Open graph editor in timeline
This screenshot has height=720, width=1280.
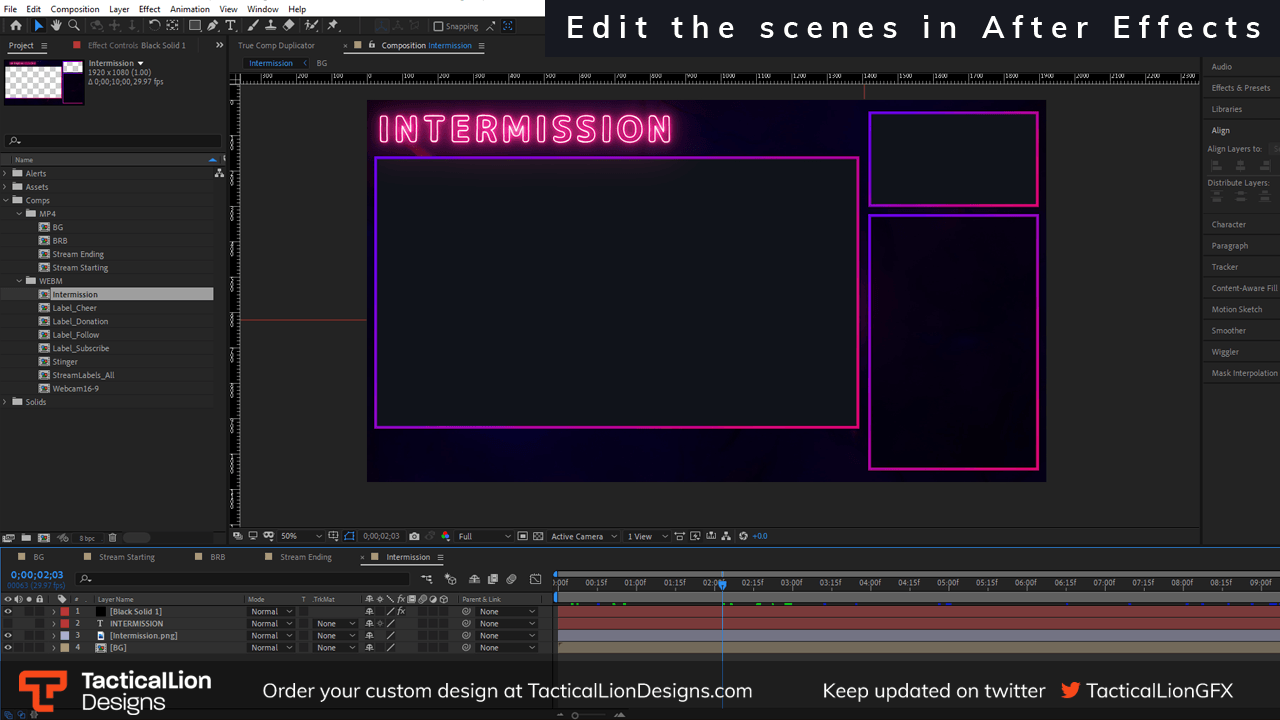[535, 579]
